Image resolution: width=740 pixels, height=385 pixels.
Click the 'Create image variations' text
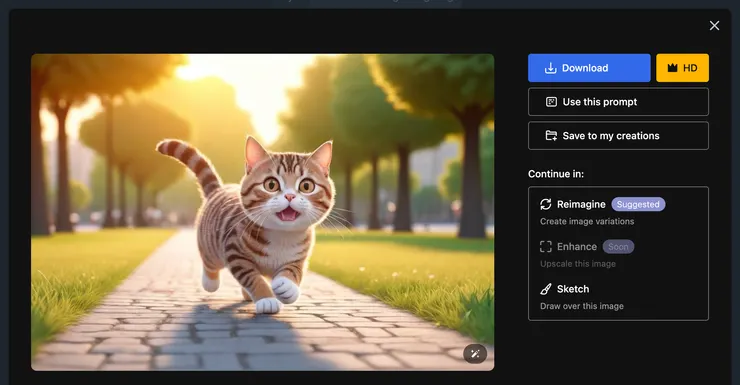587,221
